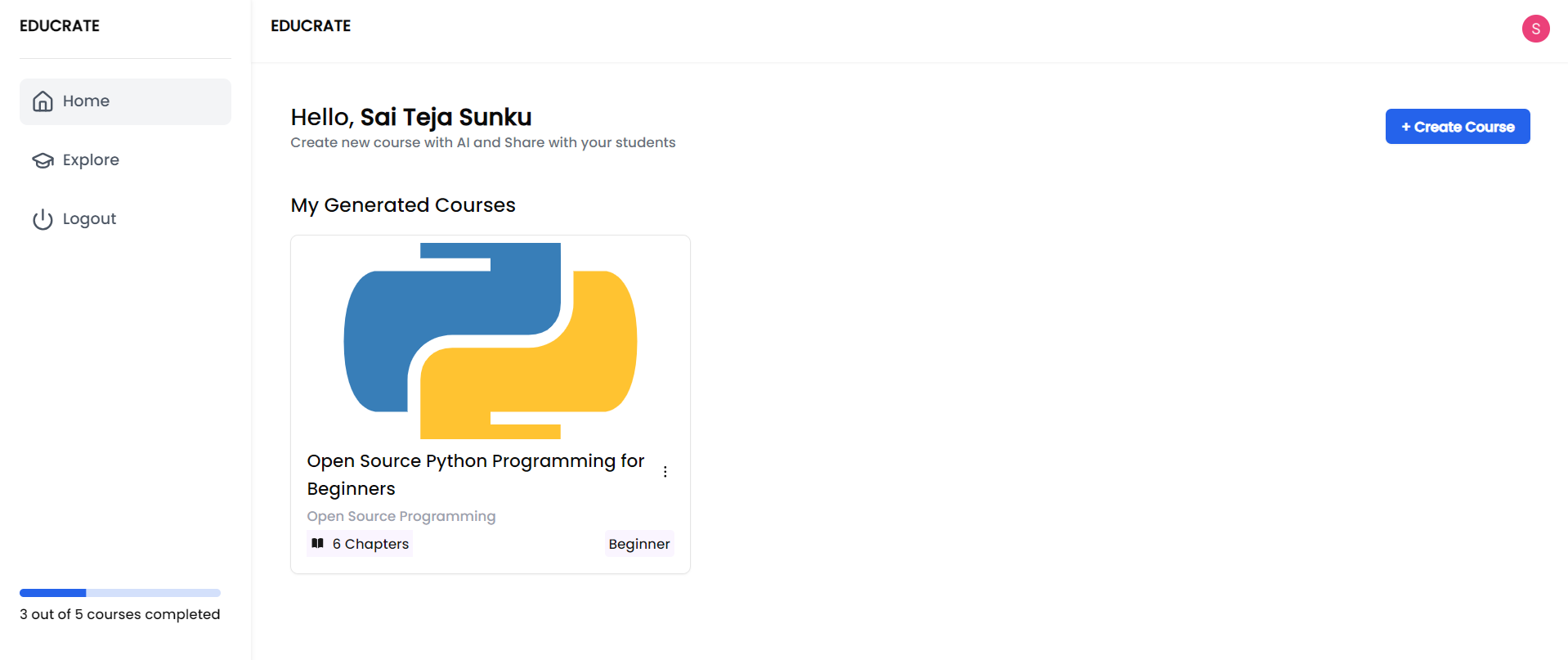
Task: Open the pink S user avatar
Action: [x=1535, y=29]
